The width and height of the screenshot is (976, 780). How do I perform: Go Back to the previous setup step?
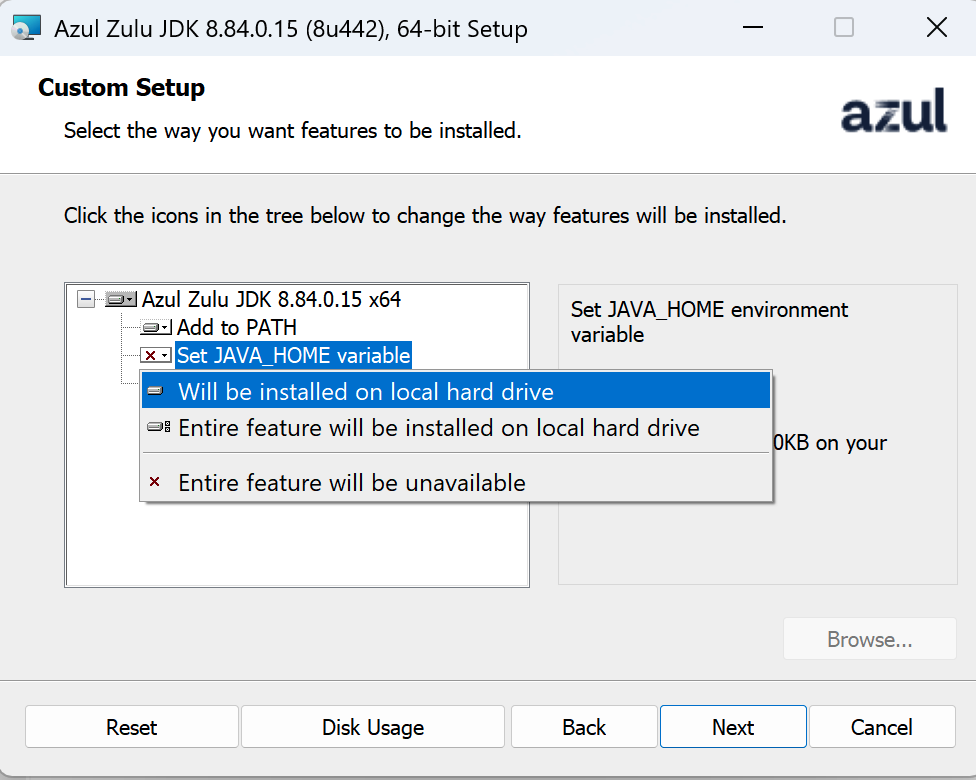click(584, 727)
